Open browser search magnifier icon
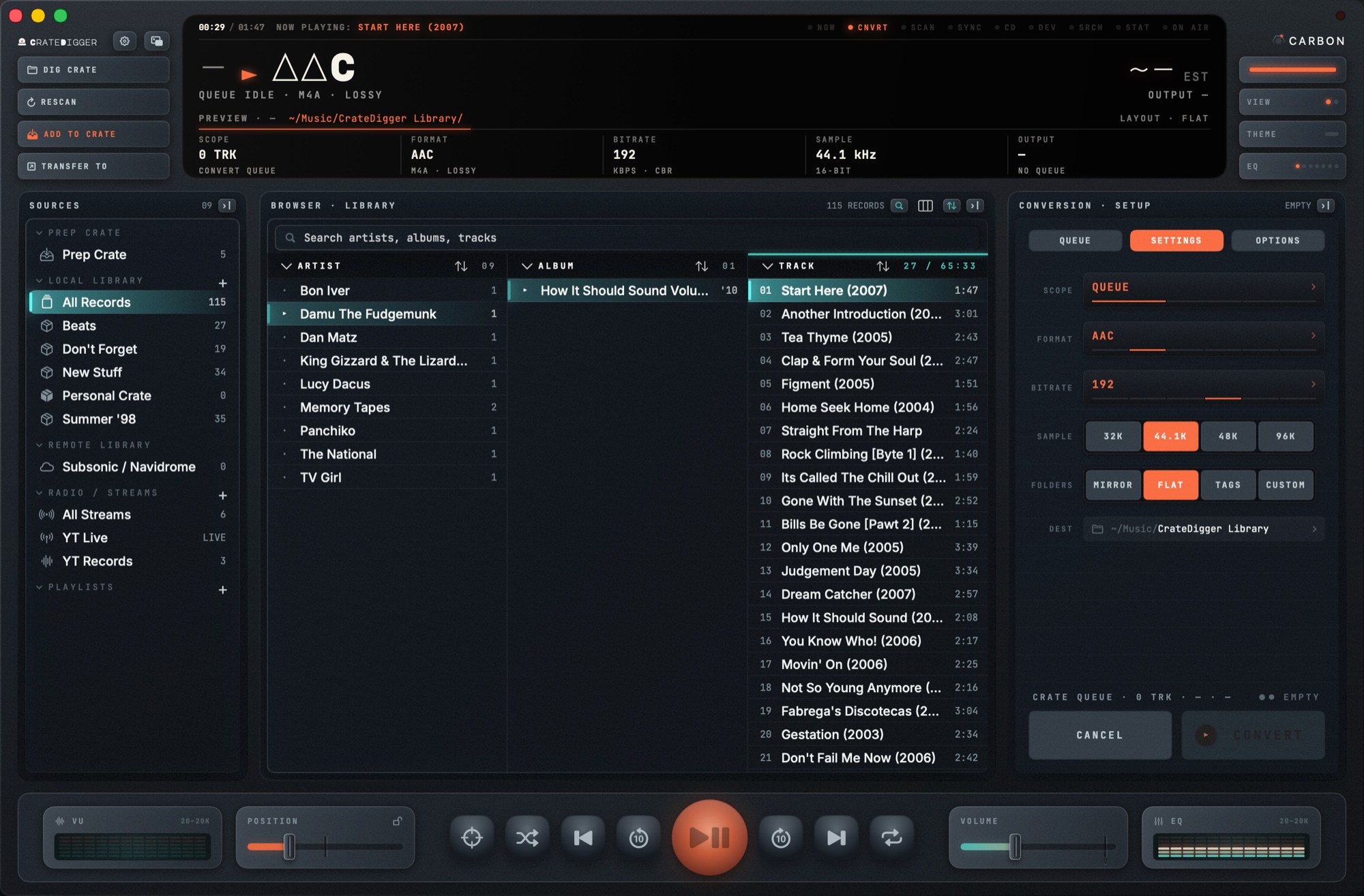The height and width of the screenshot is (896, 1364). click(x=900, y=205)
